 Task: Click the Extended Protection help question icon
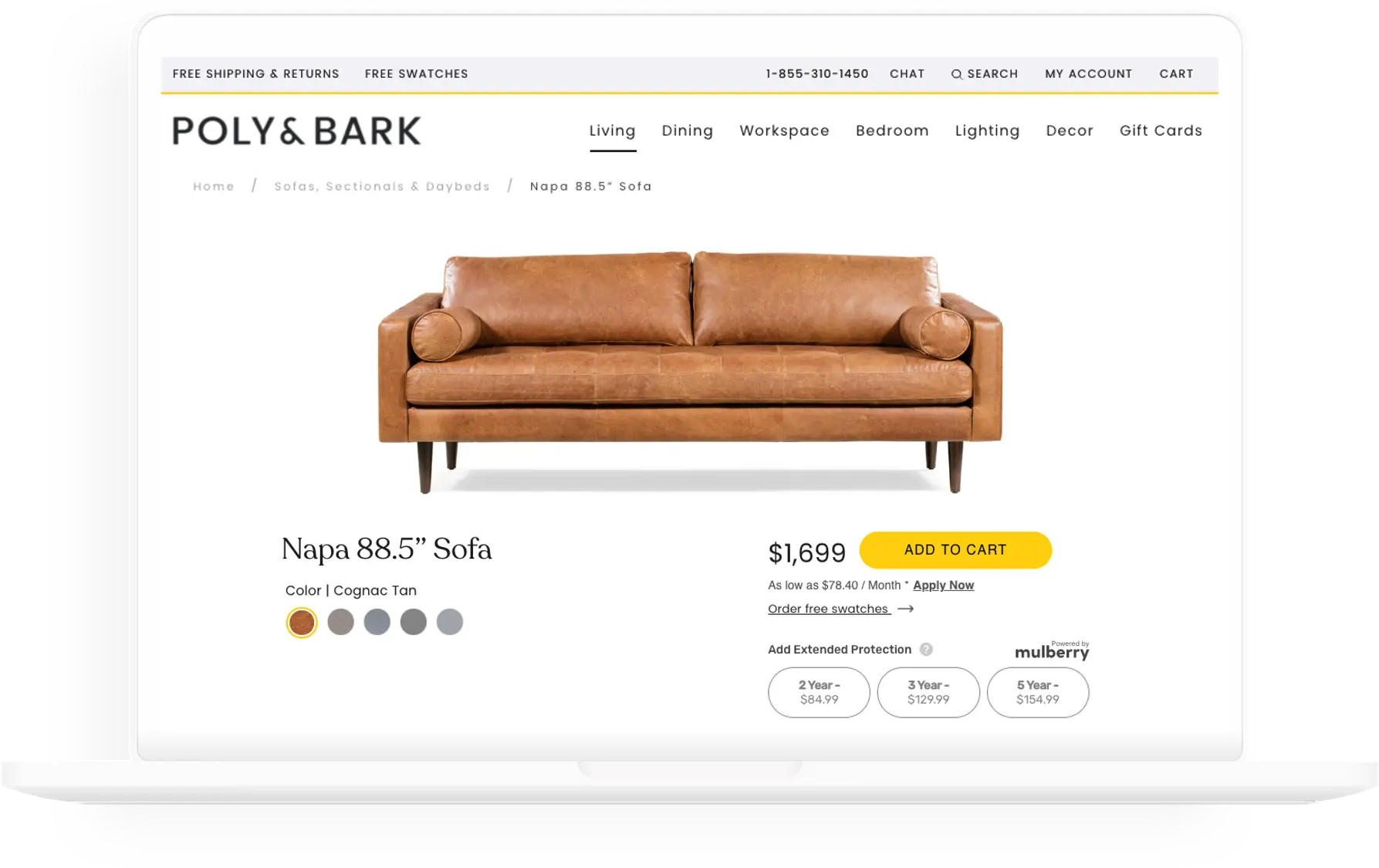click(926, 650)
